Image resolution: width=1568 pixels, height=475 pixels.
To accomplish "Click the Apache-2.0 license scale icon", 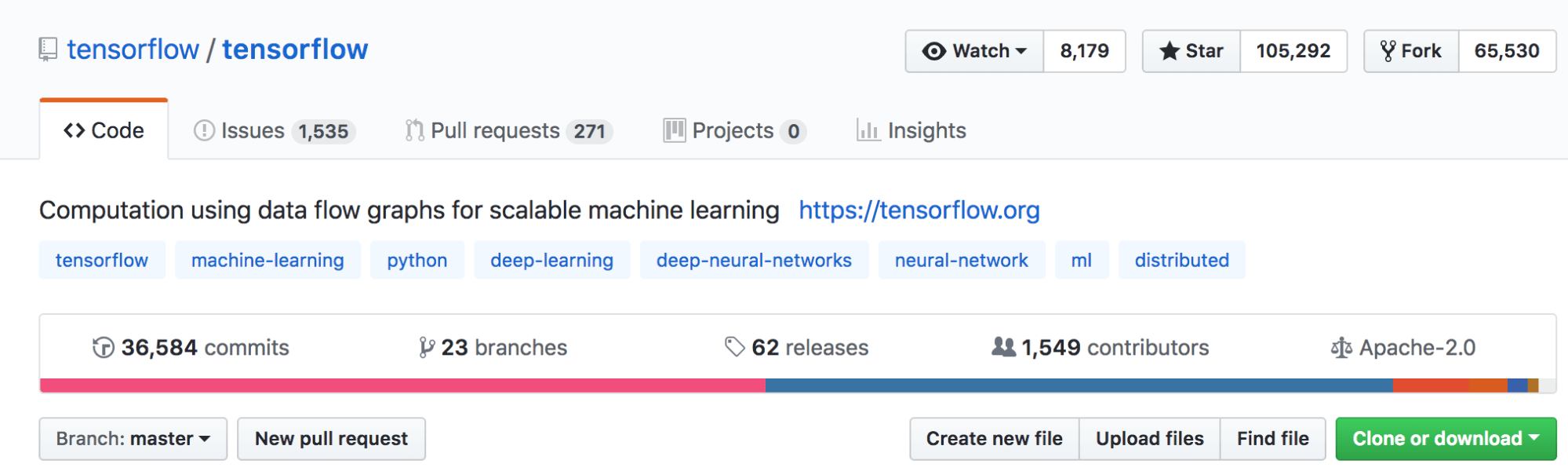I will pyautogui.click(x=1341, y=347).
